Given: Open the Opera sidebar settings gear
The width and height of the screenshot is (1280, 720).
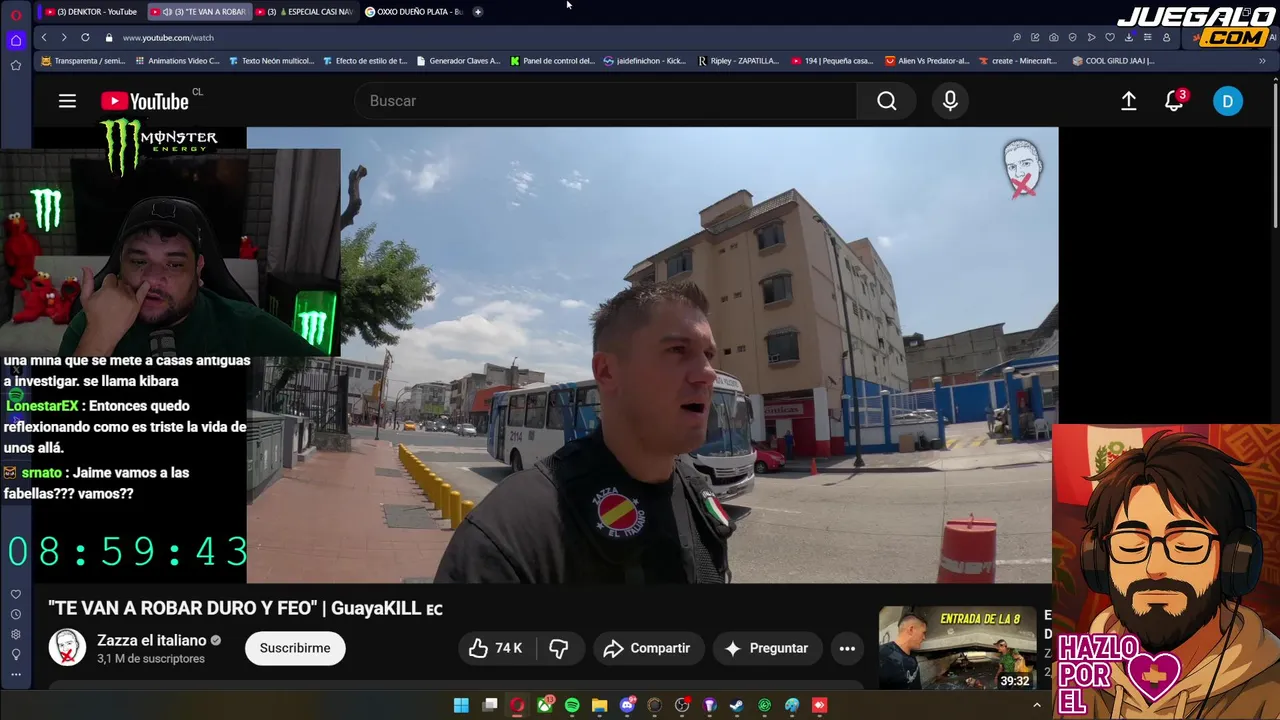Looking at the screenshot, I should tap(16, 634).
